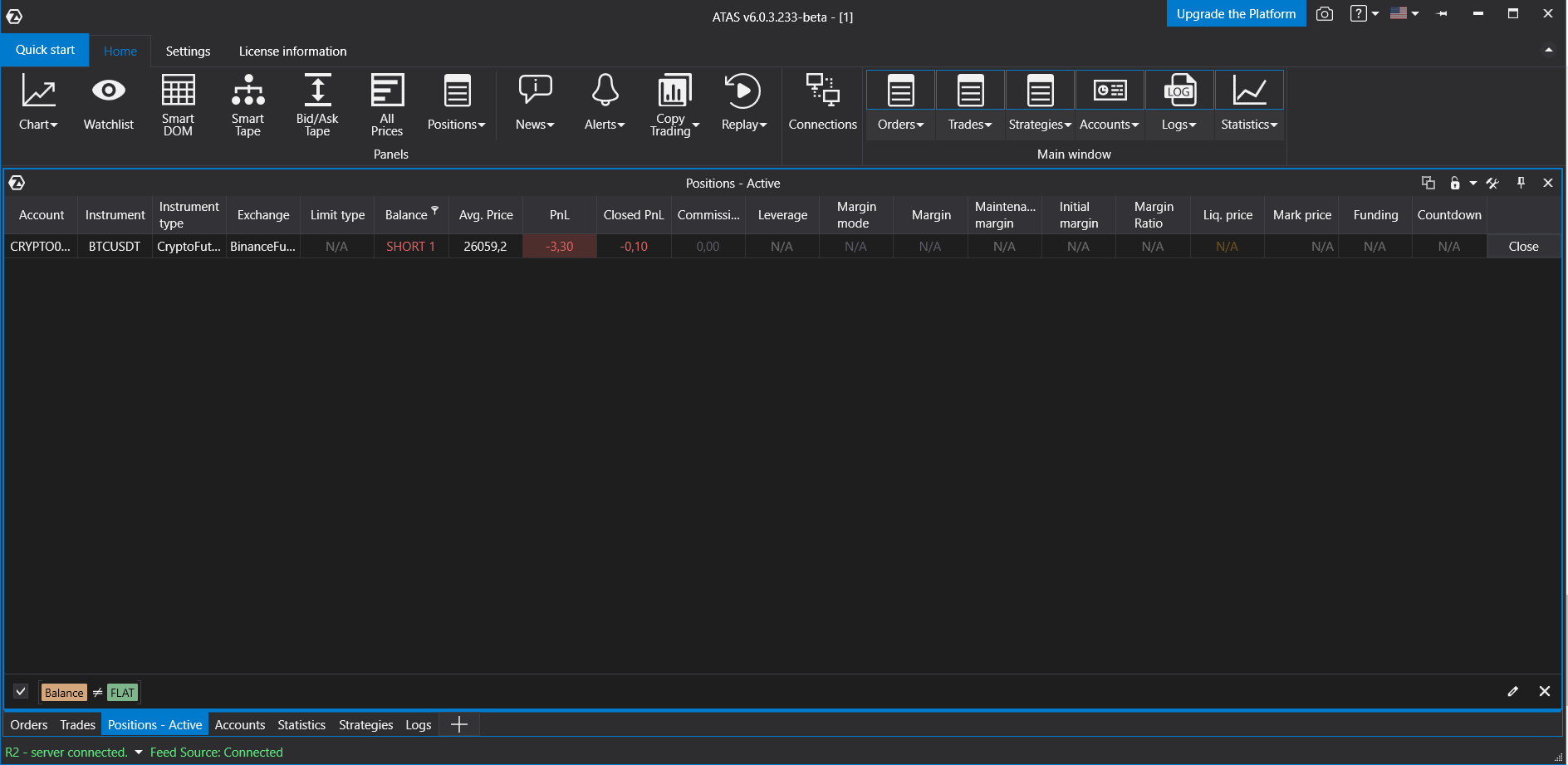Take a screenshot with the camera icon
1568x765 pixels.
1325,13
